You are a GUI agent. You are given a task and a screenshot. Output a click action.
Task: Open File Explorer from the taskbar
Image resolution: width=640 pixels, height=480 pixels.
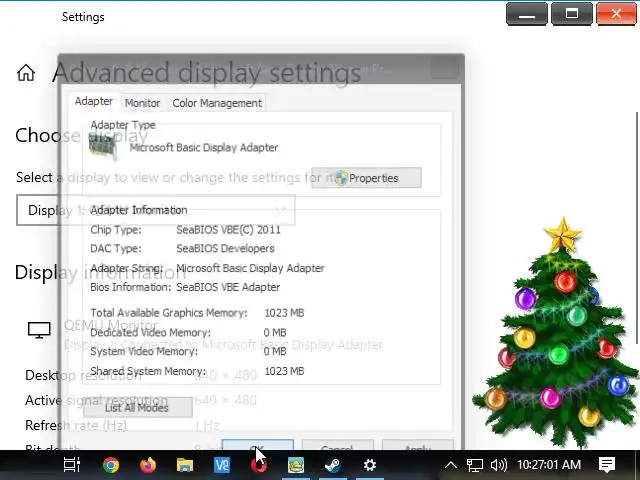click(x=185, y=465)
